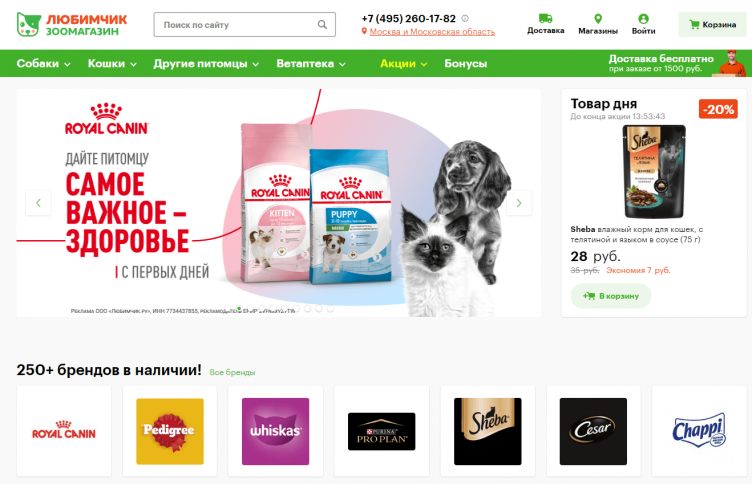Select Whiskas brand thumbnail
Screen dimensions: 752x484
275,431
